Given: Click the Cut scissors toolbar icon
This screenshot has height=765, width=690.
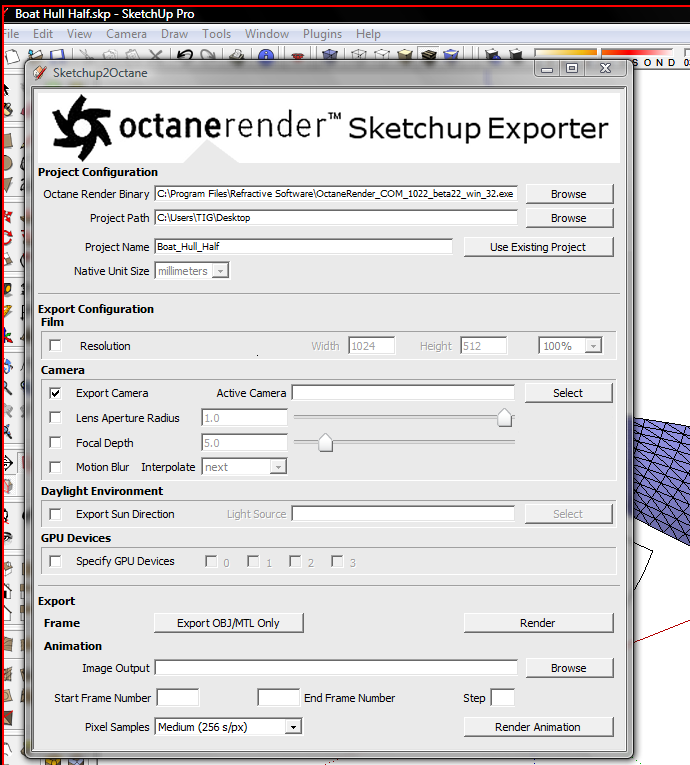Looking at the screenshot, I should pyautogui.click(x=86, y=55).
